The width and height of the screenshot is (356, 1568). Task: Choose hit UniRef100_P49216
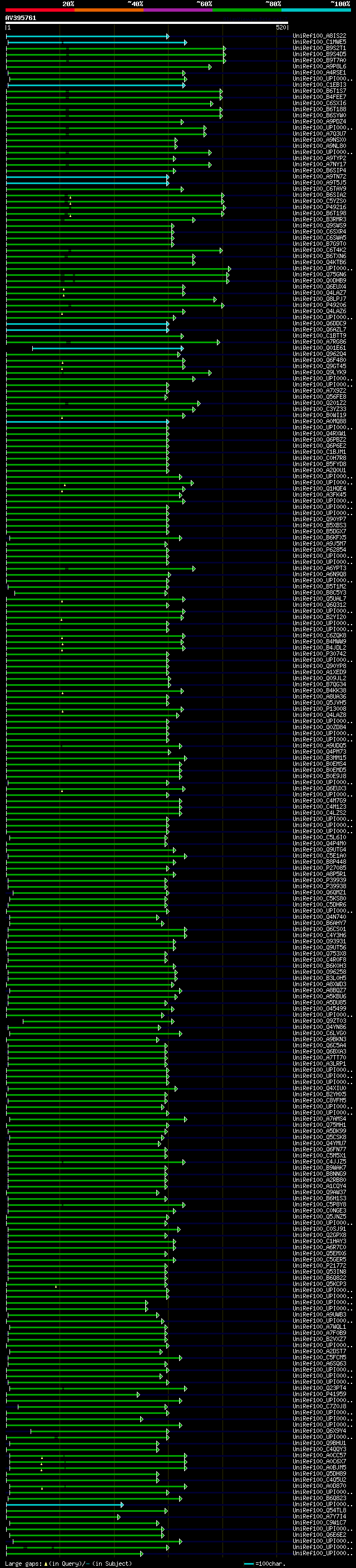(319, 207)
